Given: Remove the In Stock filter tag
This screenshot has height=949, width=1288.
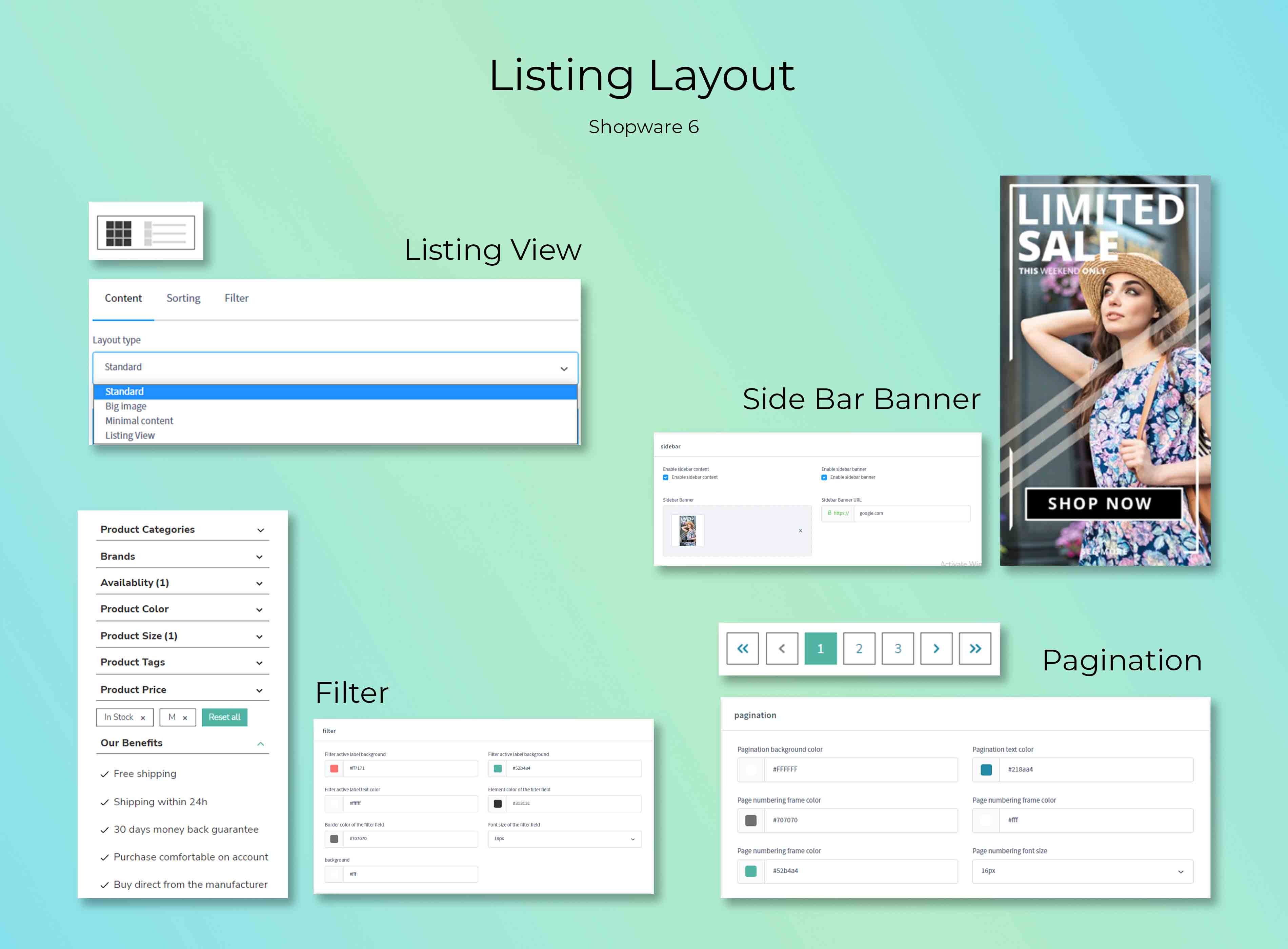Looking at the screenshot, I should click(x=143, y=718).
